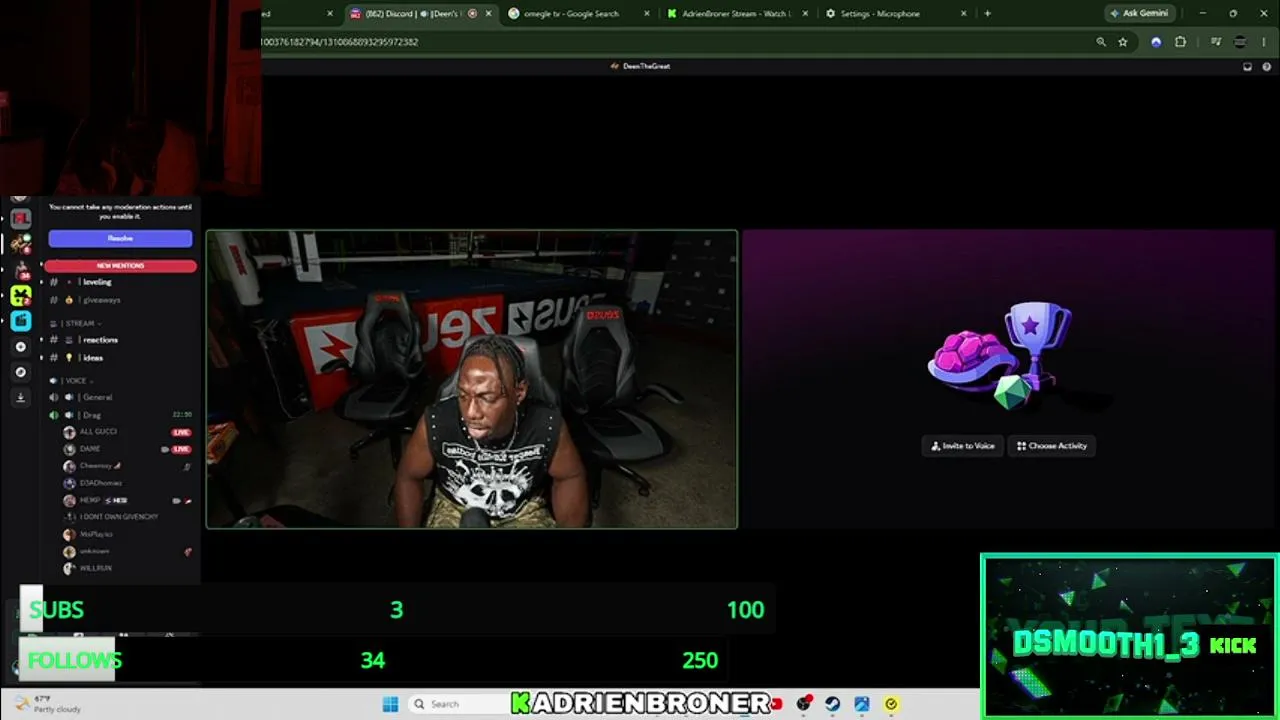
Task: Open the reactions text channel
Action: pyautogui.click(x=120, y=340)
